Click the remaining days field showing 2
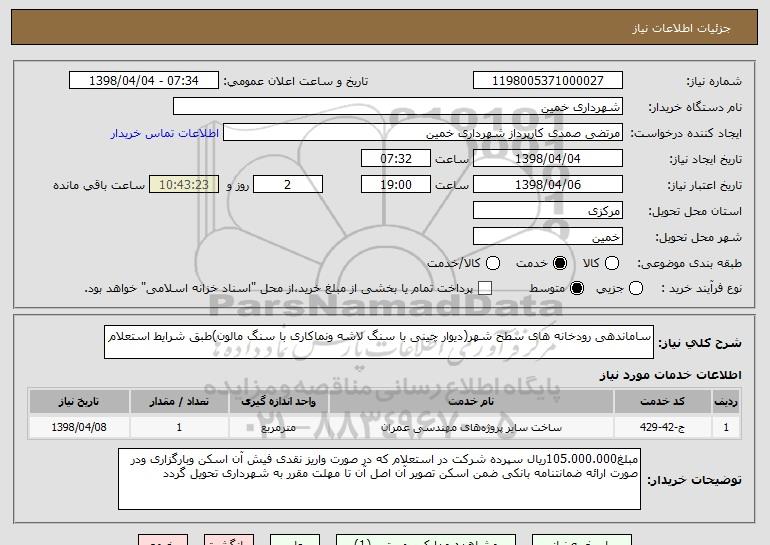The image size is (770, 545). (x=288, y=185)
